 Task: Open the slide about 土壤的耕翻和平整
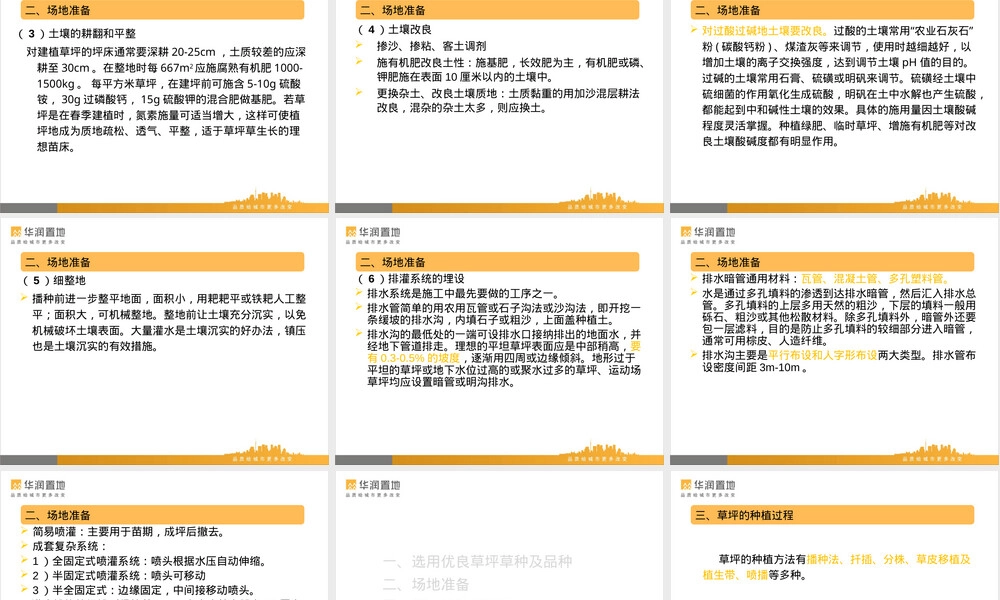(165, 106)
